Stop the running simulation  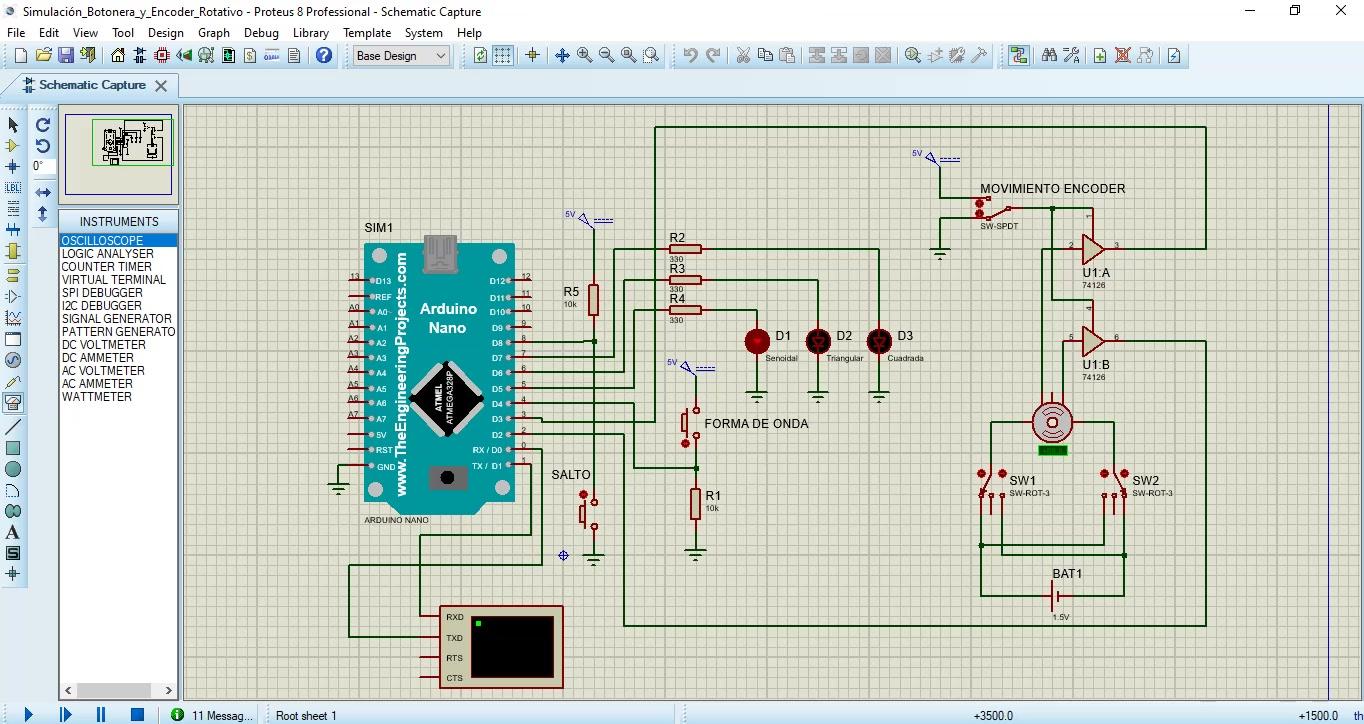(138, 714)
